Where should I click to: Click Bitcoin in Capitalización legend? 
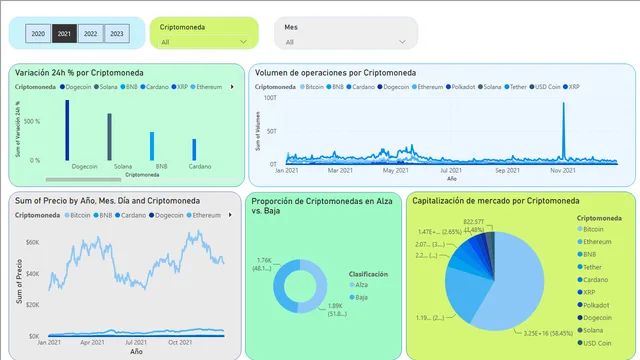click(590, 229)
